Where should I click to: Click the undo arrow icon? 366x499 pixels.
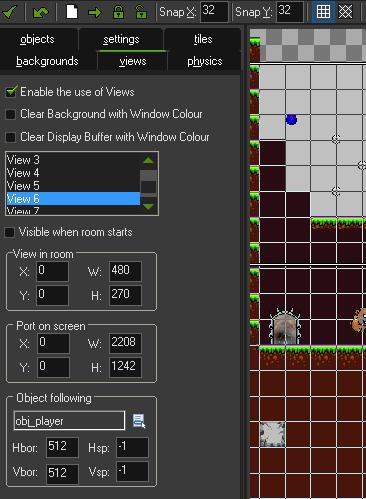[41, 12]
